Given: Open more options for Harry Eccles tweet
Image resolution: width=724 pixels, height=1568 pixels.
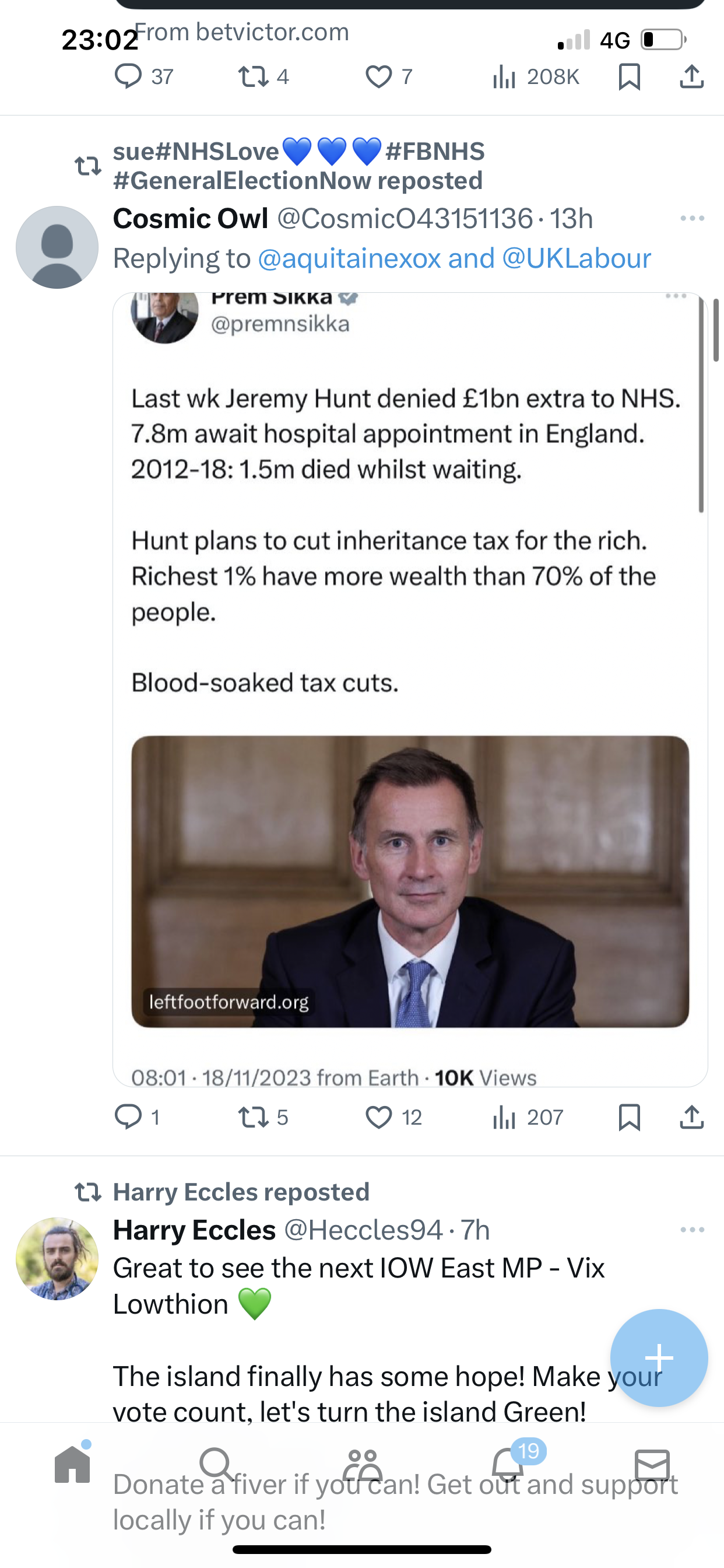Looking at the screenshot, I should coord(693,1230).
